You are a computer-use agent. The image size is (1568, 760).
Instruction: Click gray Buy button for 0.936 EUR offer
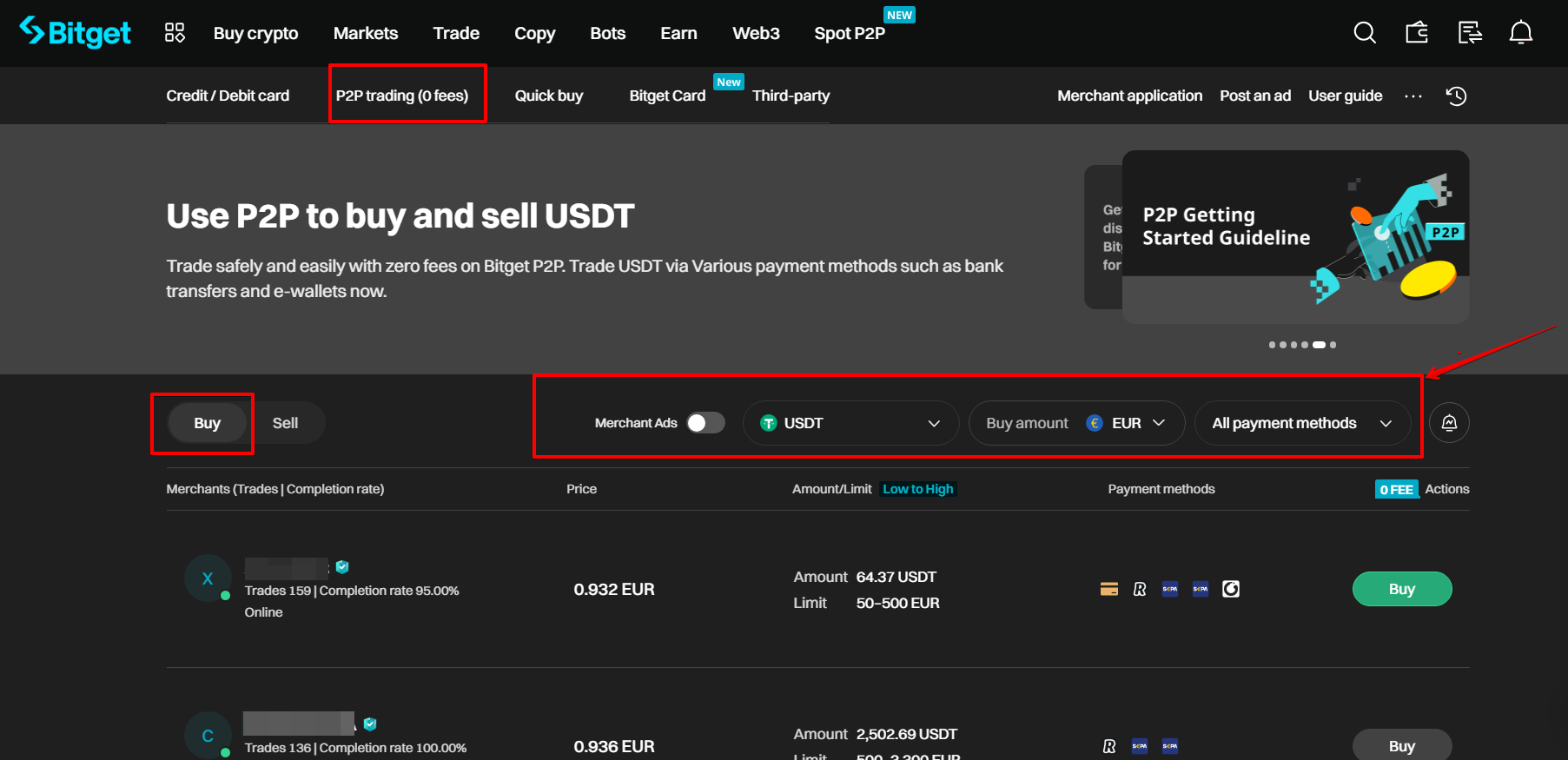coord(1402,745)
